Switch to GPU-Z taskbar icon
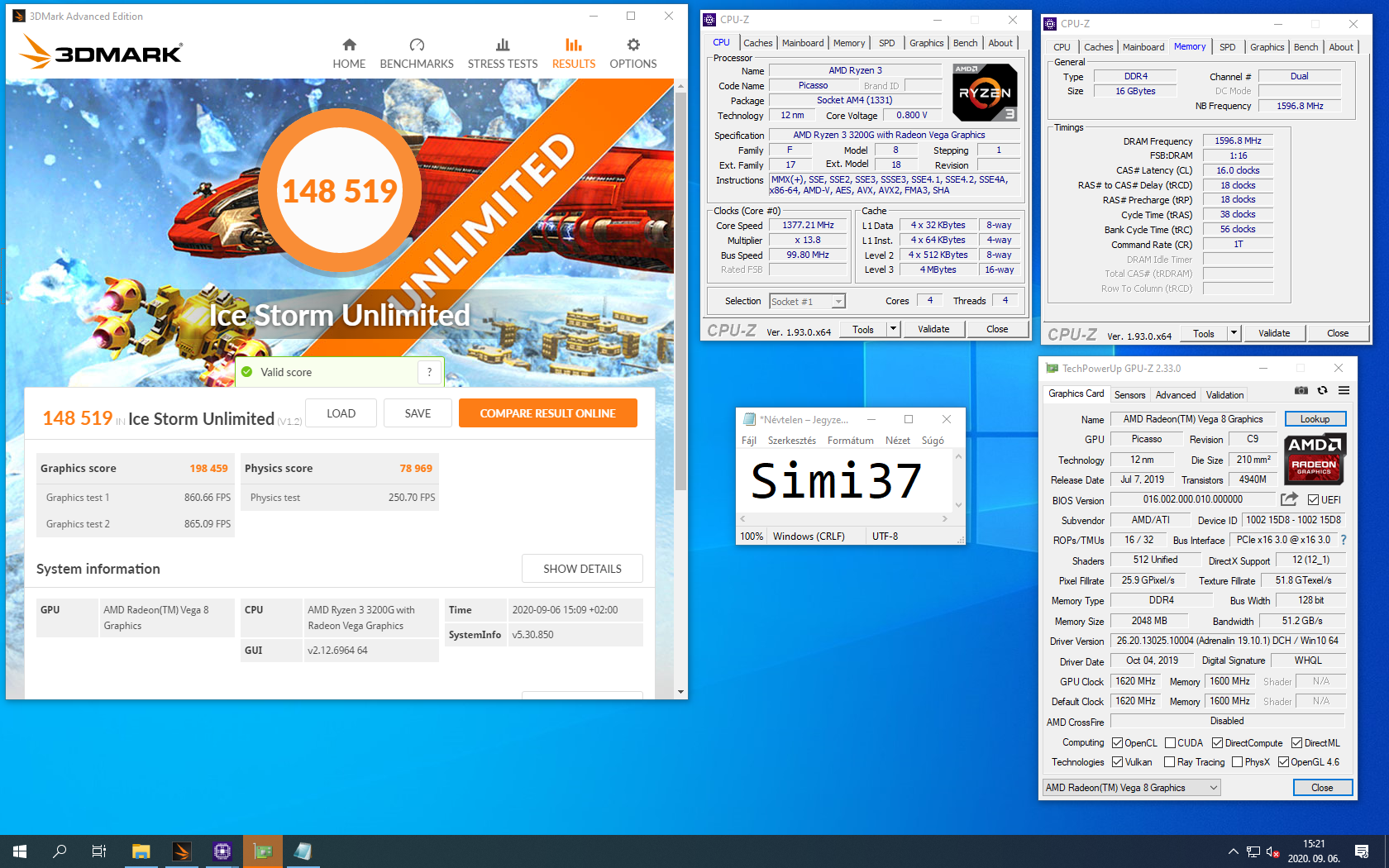 coord(262,851)
